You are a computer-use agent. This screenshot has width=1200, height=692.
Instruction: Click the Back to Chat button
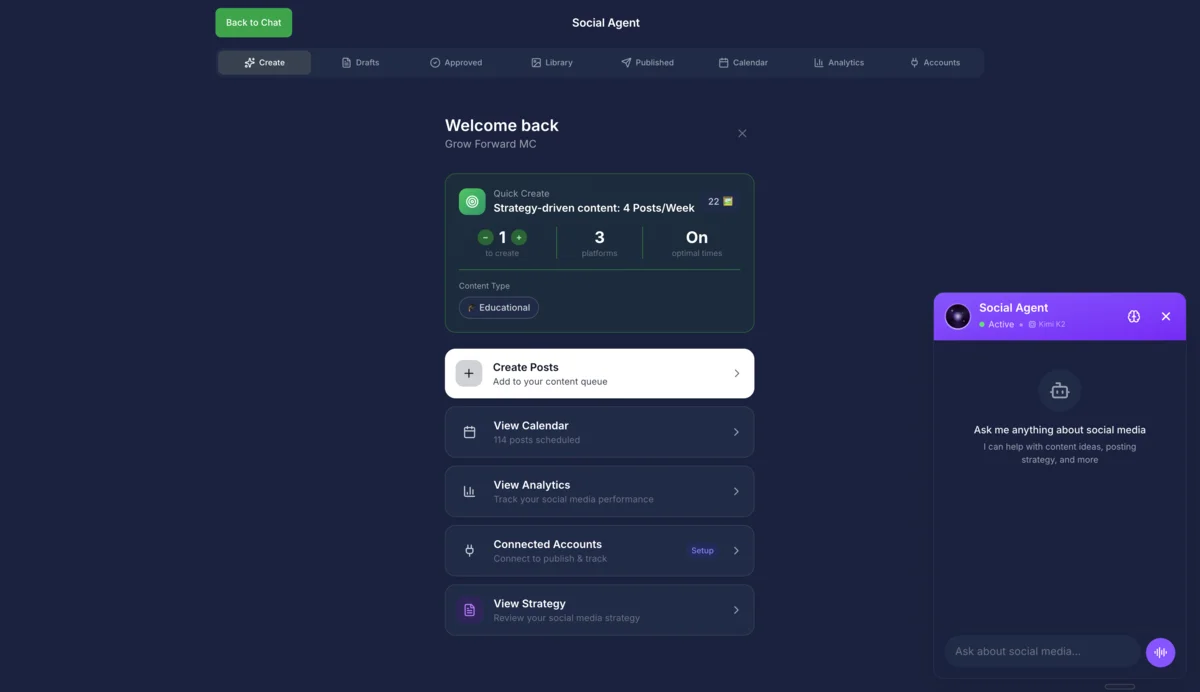pyautogui.click(x=254, y=23)
